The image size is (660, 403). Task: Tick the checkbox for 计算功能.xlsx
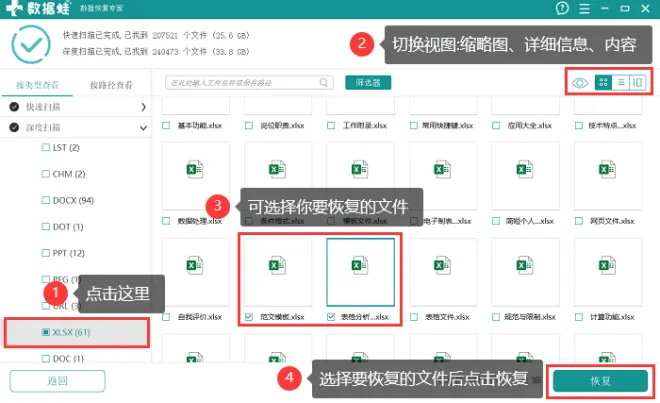(x=579, y=317)
